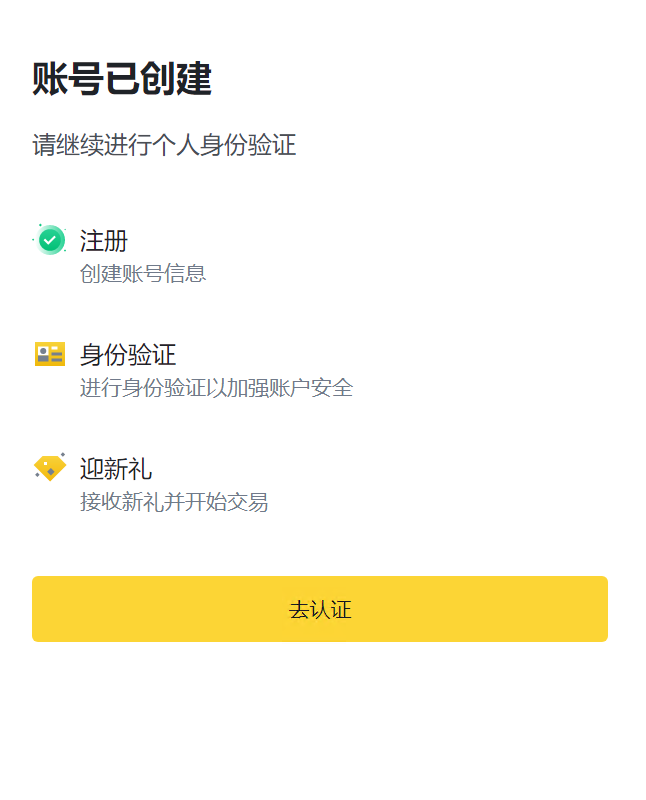
Task: Click the green checkmark icon beside 注册
Action: click(x=51, y=240)
